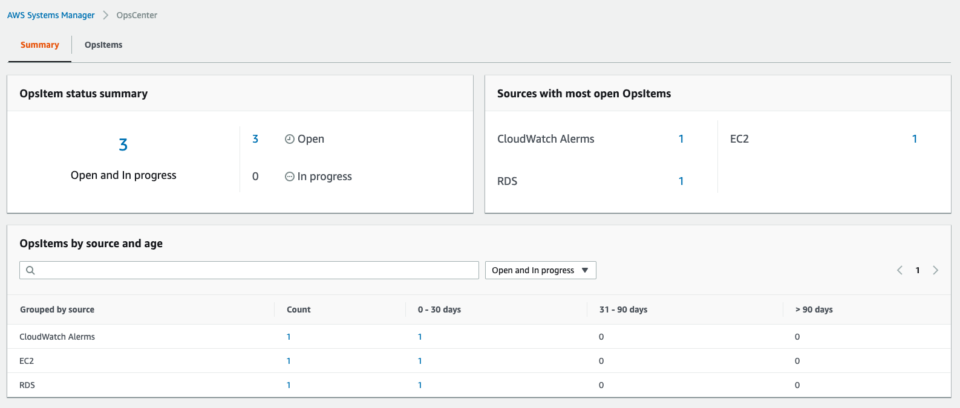Expand the Open and In progress dropdown

[x=541, y=270]
